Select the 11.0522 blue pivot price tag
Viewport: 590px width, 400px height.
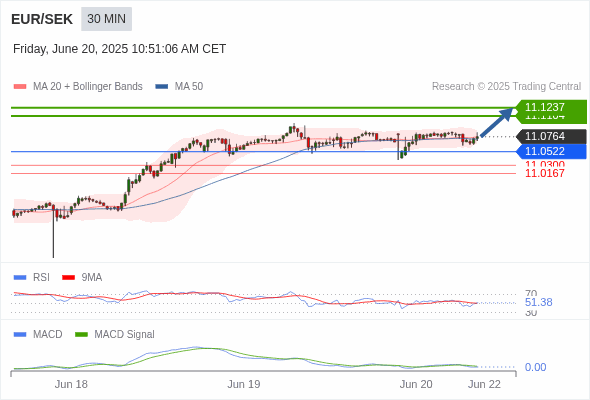coord(552,152)
